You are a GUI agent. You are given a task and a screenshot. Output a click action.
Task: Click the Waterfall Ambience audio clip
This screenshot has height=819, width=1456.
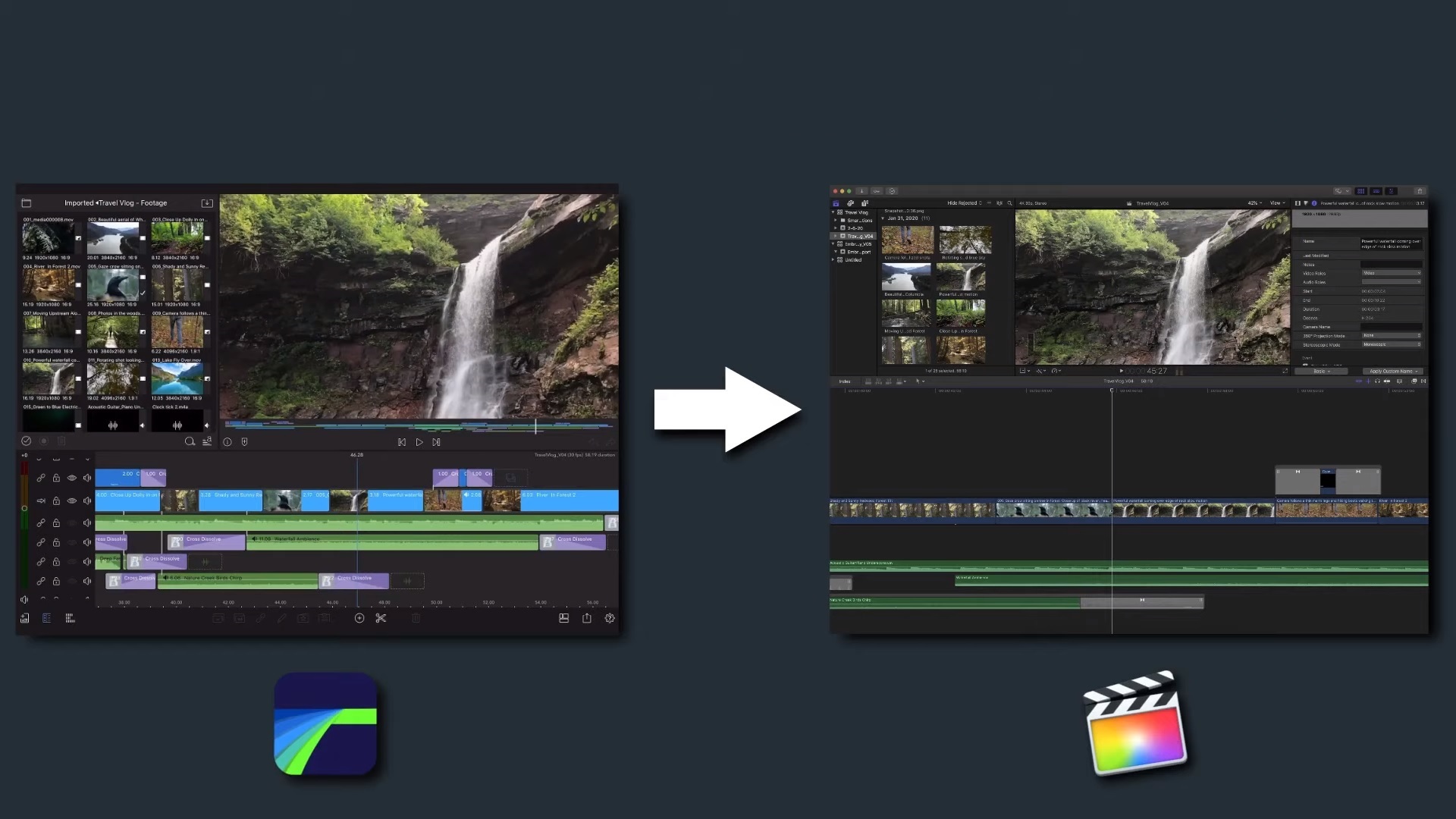(392, 542)
